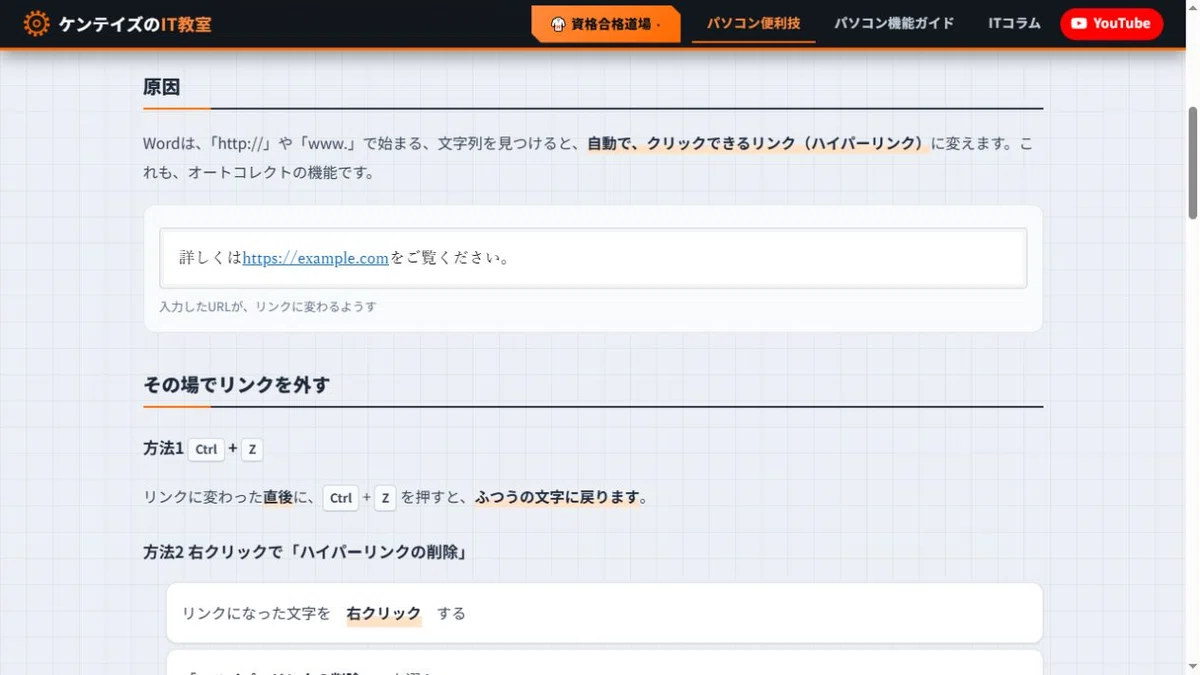Click the orange gear logo icon
This screenshot has width=1200, height=675.
click(36, 24)
